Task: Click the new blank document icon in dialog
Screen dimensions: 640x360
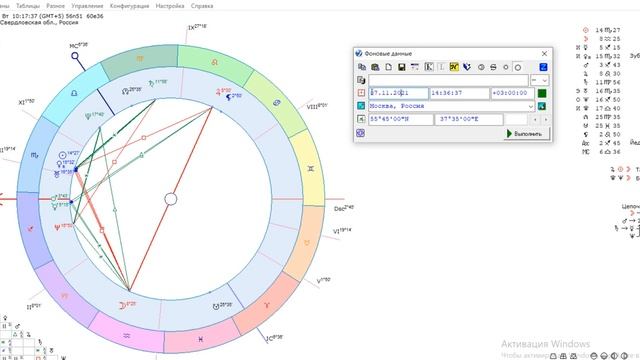Action: point(389,67)
